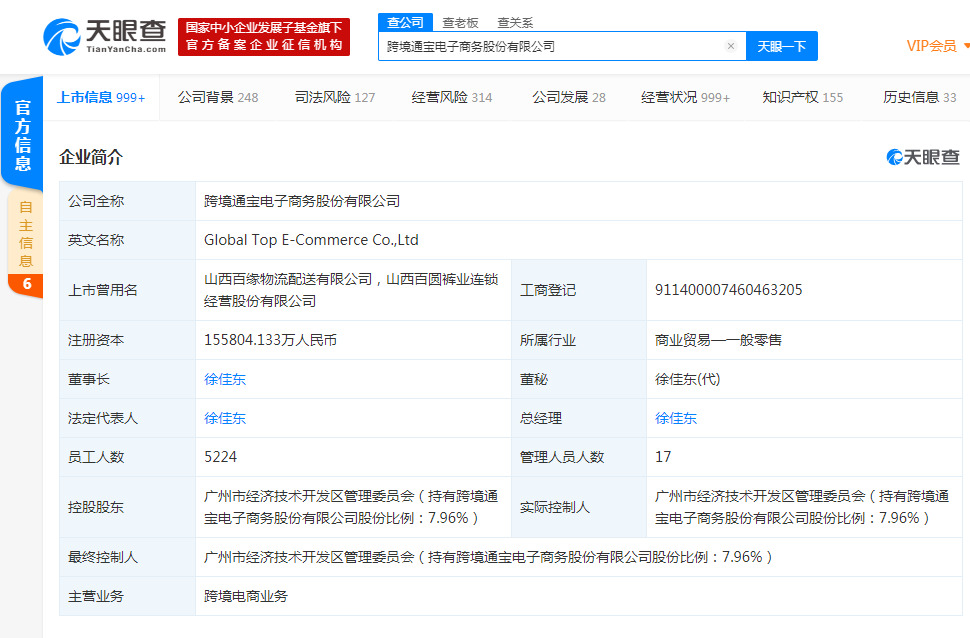Select management headcount value 17

(663, 457)
